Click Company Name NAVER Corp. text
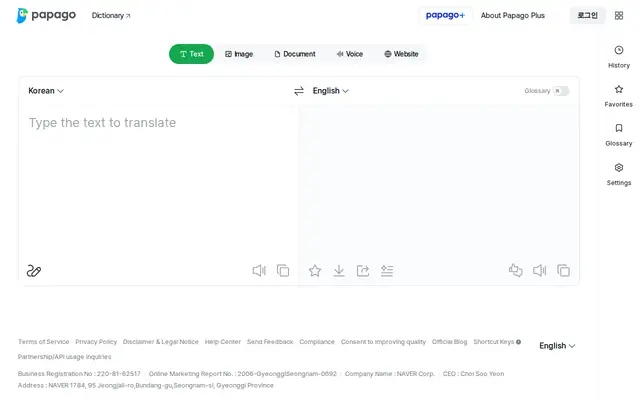The height and width of the screenshot is (400, 640). point(390,374)
